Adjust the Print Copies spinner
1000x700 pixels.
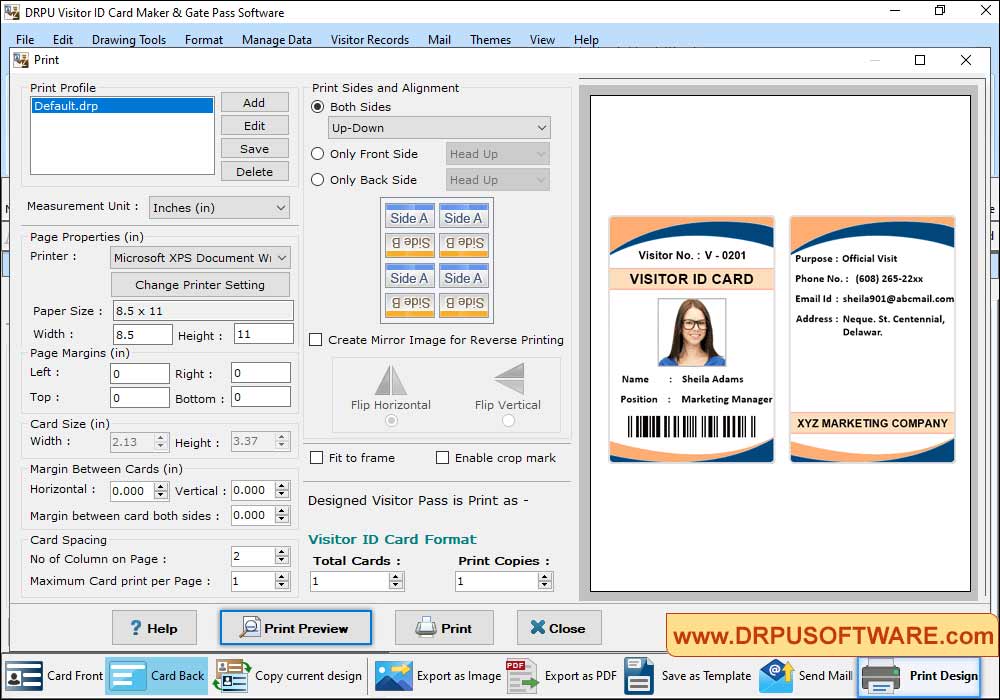coord(544,581)
